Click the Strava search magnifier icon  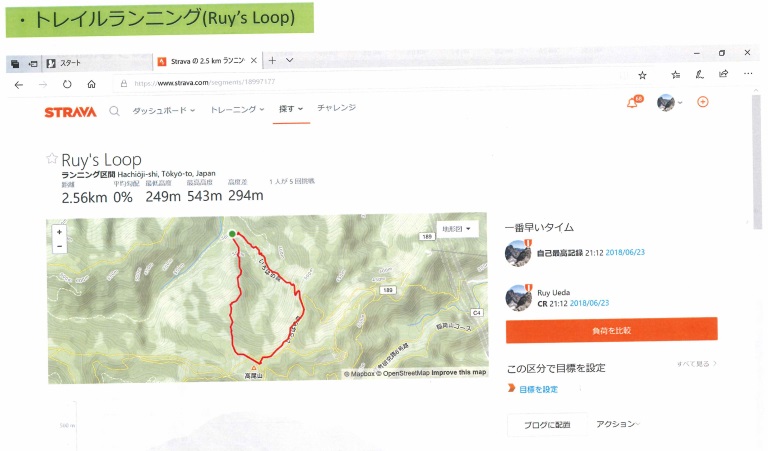click(x=115, y=111)
